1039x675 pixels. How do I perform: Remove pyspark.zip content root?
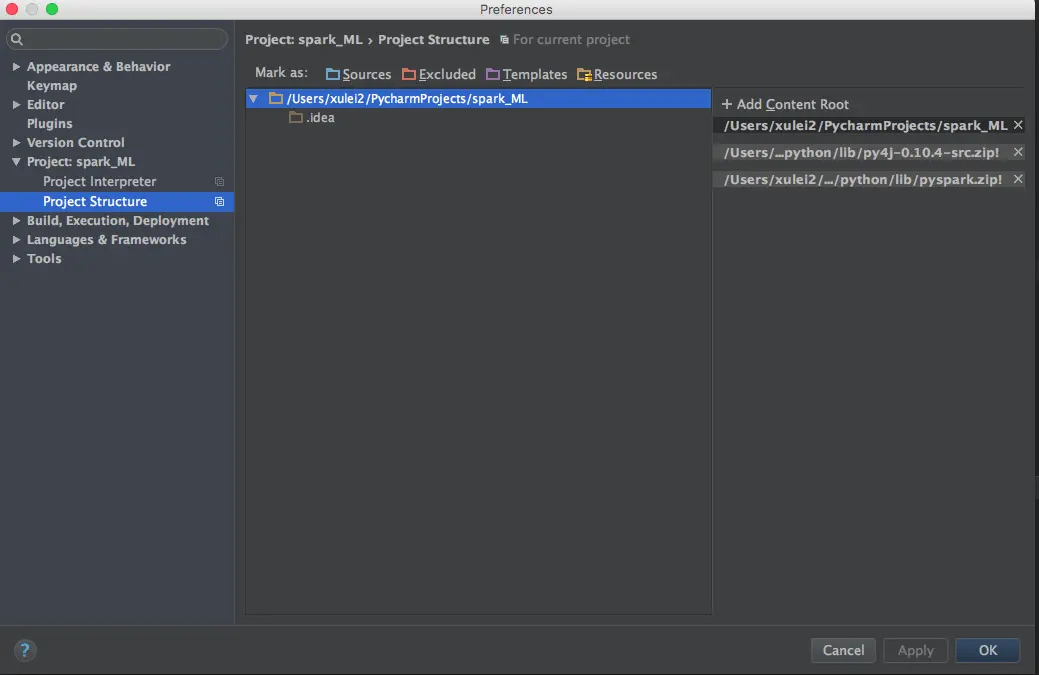(1018, 179)
